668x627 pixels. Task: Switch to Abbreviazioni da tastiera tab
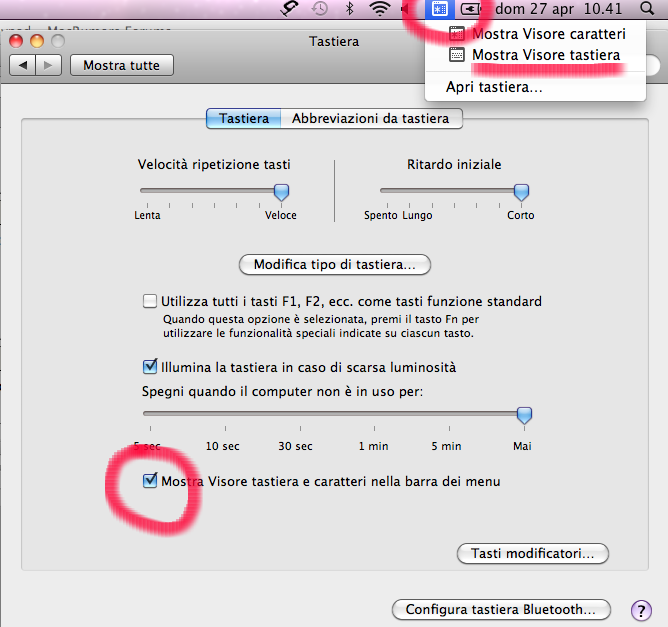(371, 118)
